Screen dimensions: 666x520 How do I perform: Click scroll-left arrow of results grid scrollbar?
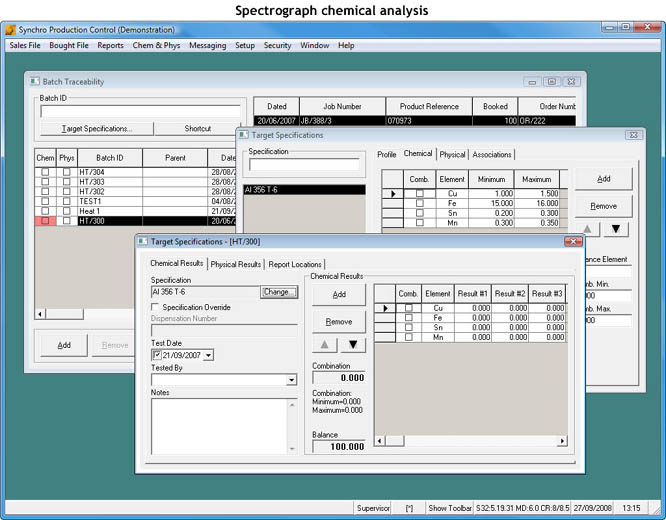(380, 441)
